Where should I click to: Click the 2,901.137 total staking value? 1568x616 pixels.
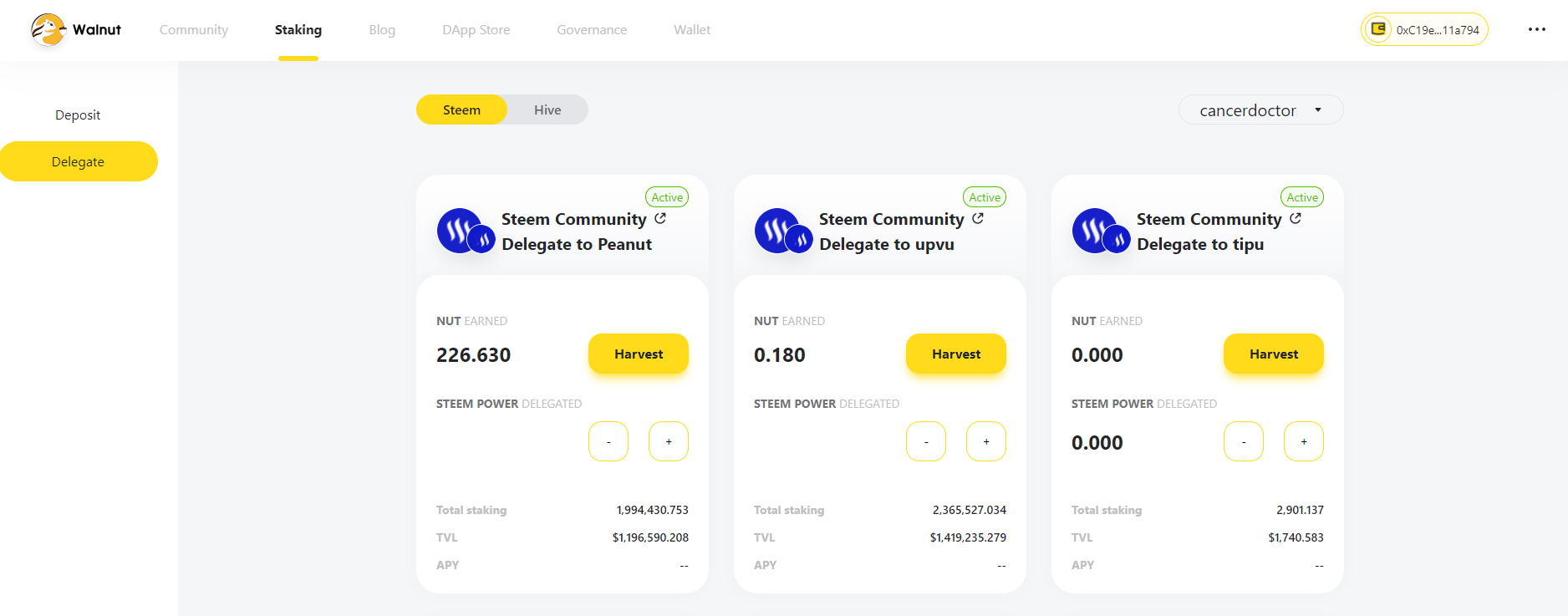point(1300,510)
